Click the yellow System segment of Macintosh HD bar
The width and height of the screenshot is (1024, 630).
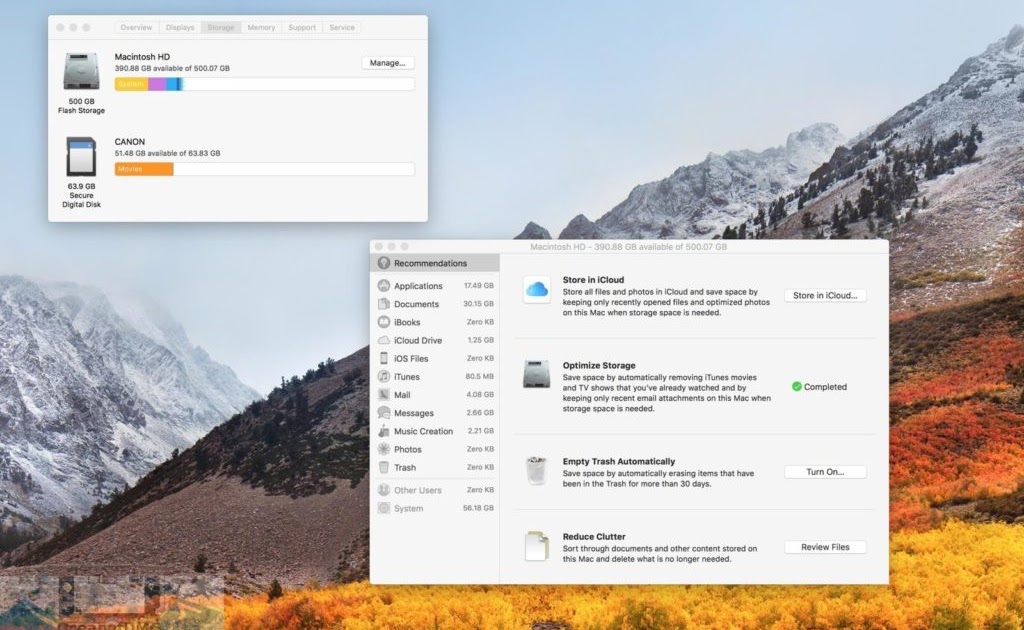pyautogui.click(x=131, y=84)
